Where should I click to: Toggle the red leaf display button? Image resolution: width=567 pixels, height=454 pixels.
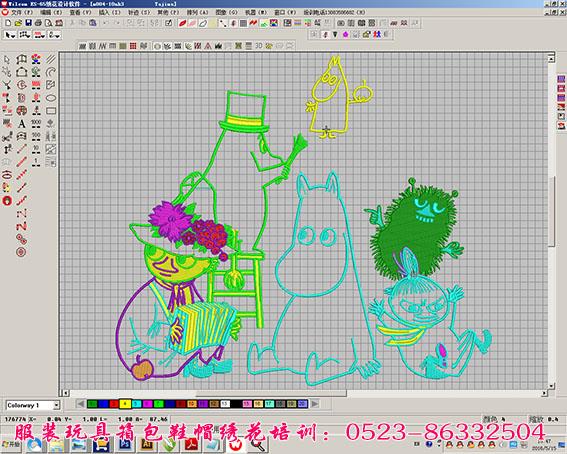[x=183, y=23]
